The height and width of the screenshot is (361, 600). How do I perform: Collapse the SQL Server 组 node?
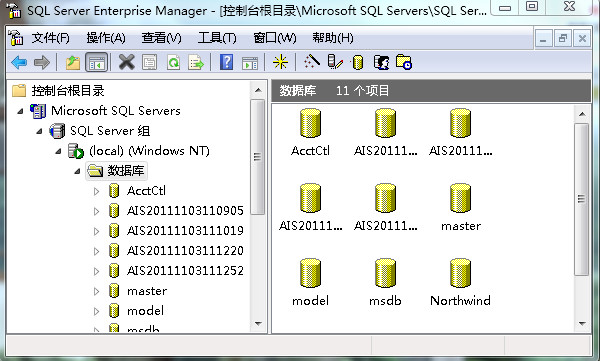coord(39,131)
